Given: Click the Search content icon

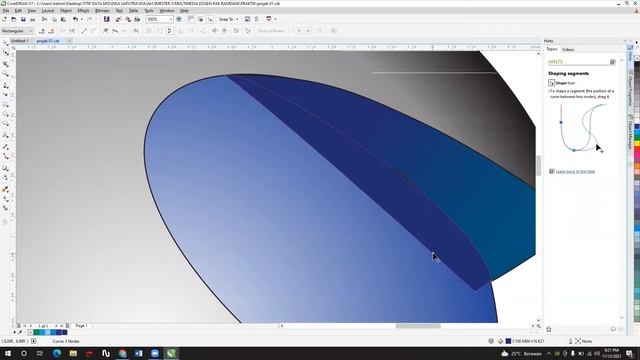Looking at the screenshot, I should tap(107, 19).
